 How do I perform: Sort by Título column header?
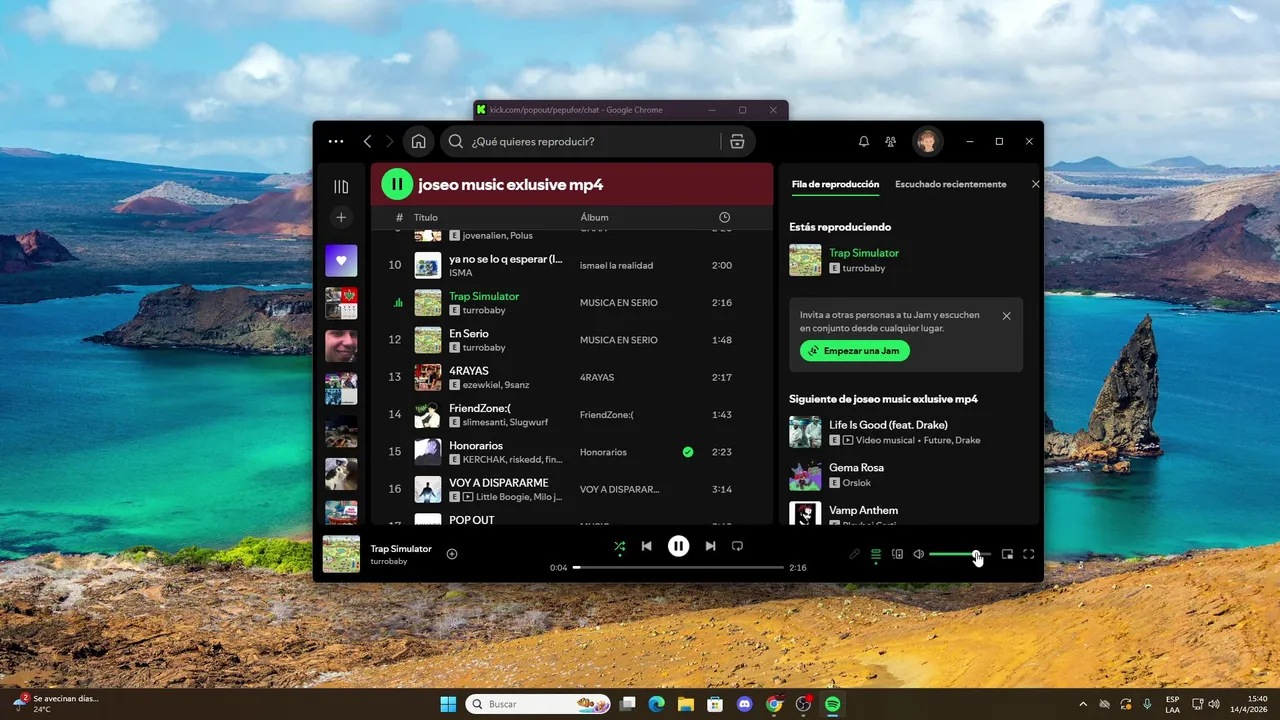[426, 217]
